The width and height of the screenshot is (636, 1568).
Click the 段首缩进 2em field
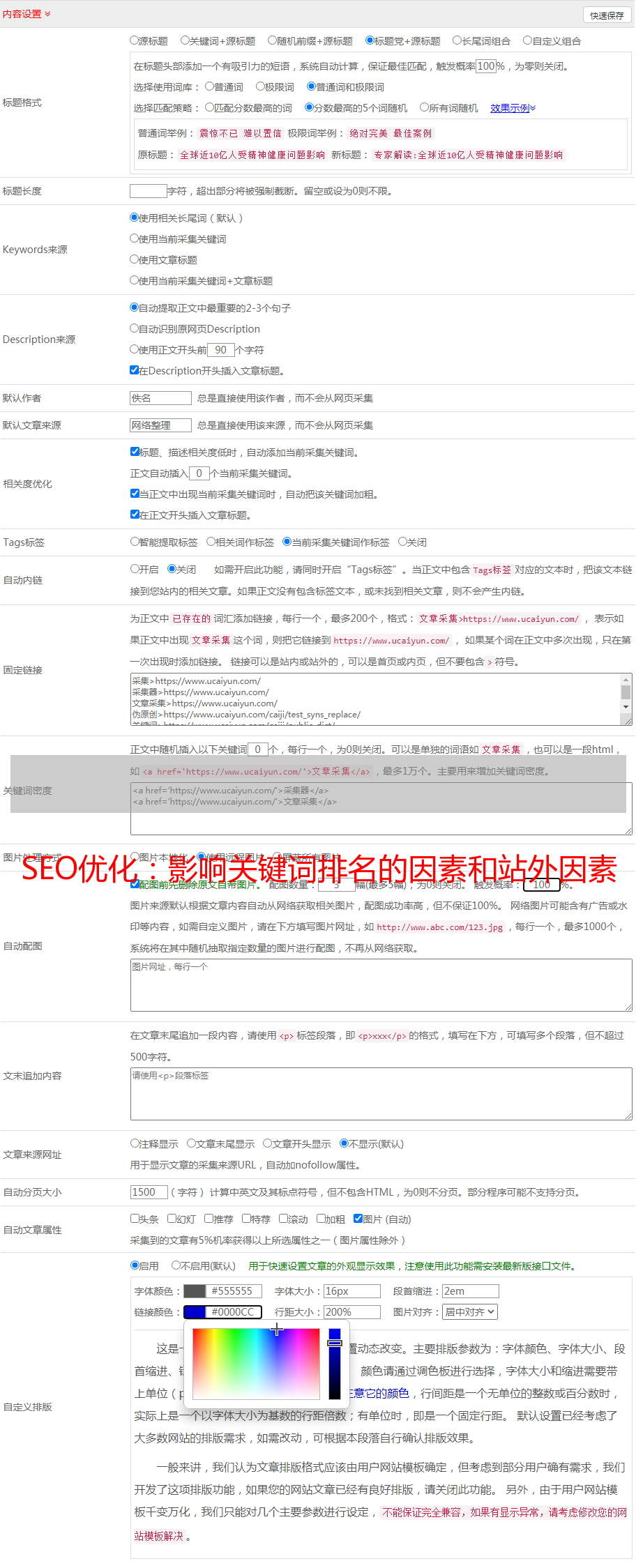point(471,1291)
